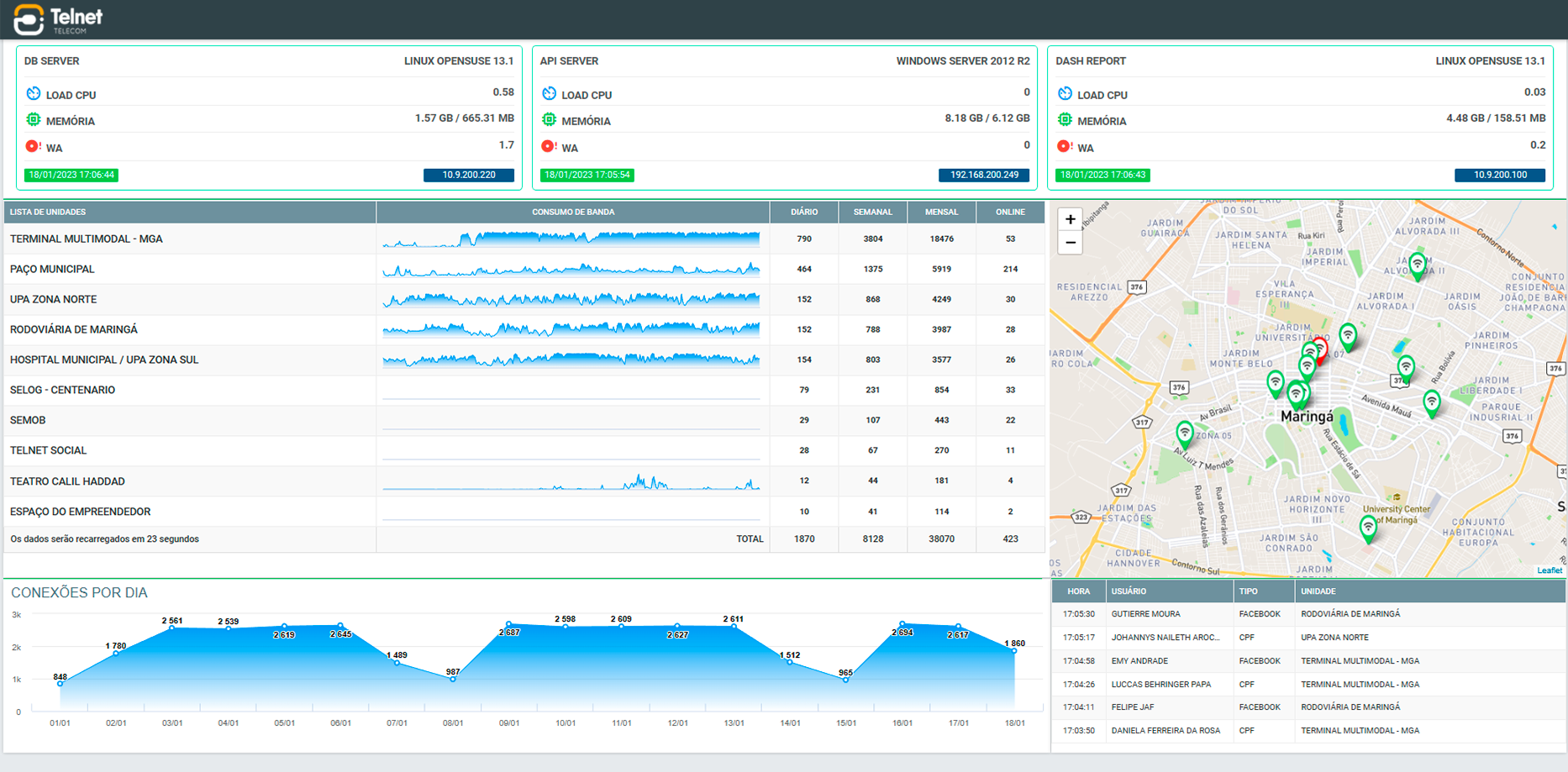Image resolution: width=1568 pixels, height=772 pixels.
Task: Click the Conexões por Dia chart title
Action: [x=79, y=593]
